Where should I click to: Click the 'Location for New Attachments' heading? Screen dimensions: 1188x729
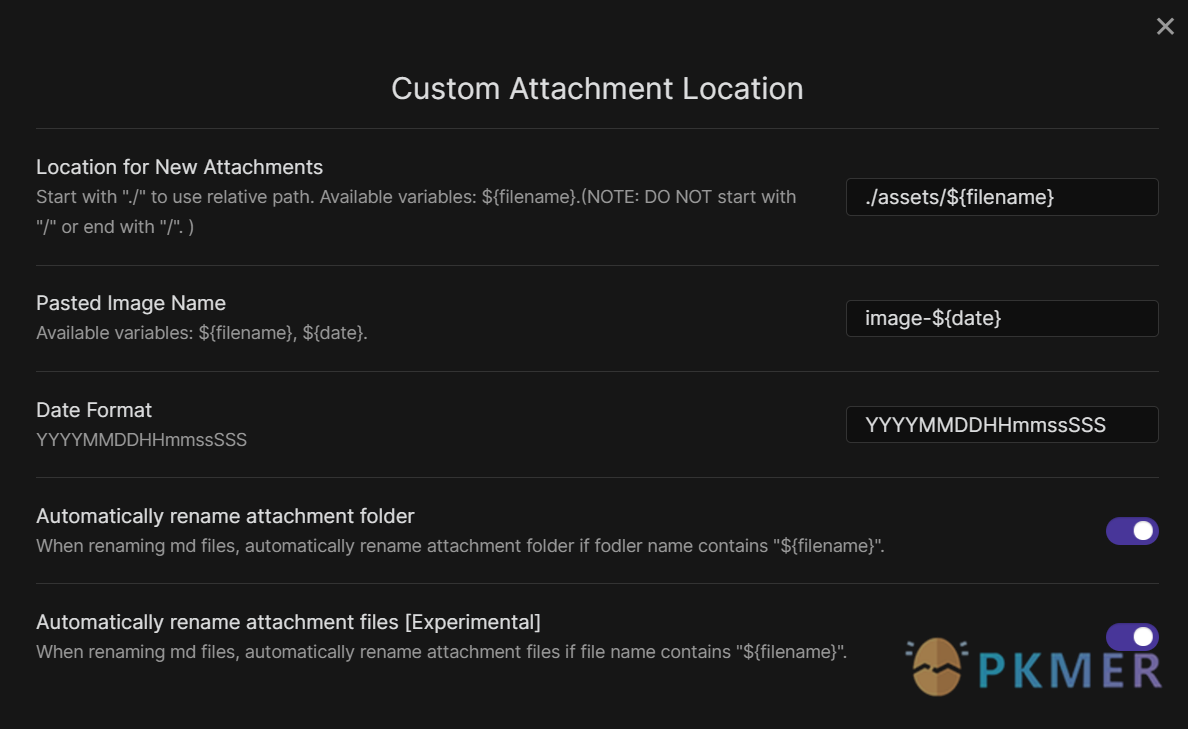coord(180,167)
